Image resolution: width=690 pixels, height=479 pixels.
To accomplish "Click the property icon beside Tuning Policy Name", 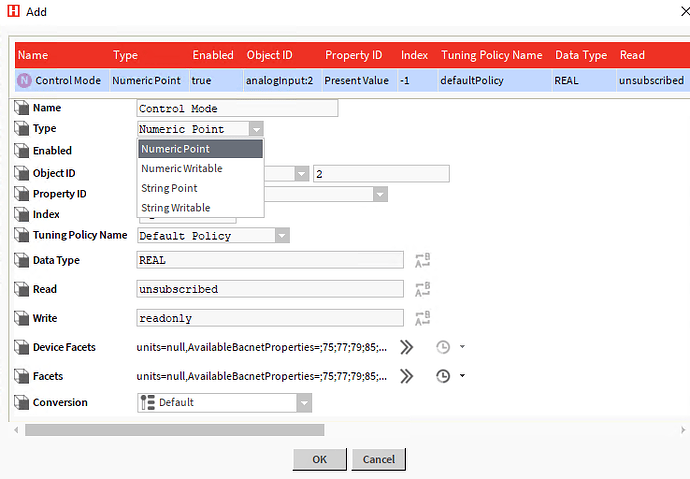I will coord(21,235).
